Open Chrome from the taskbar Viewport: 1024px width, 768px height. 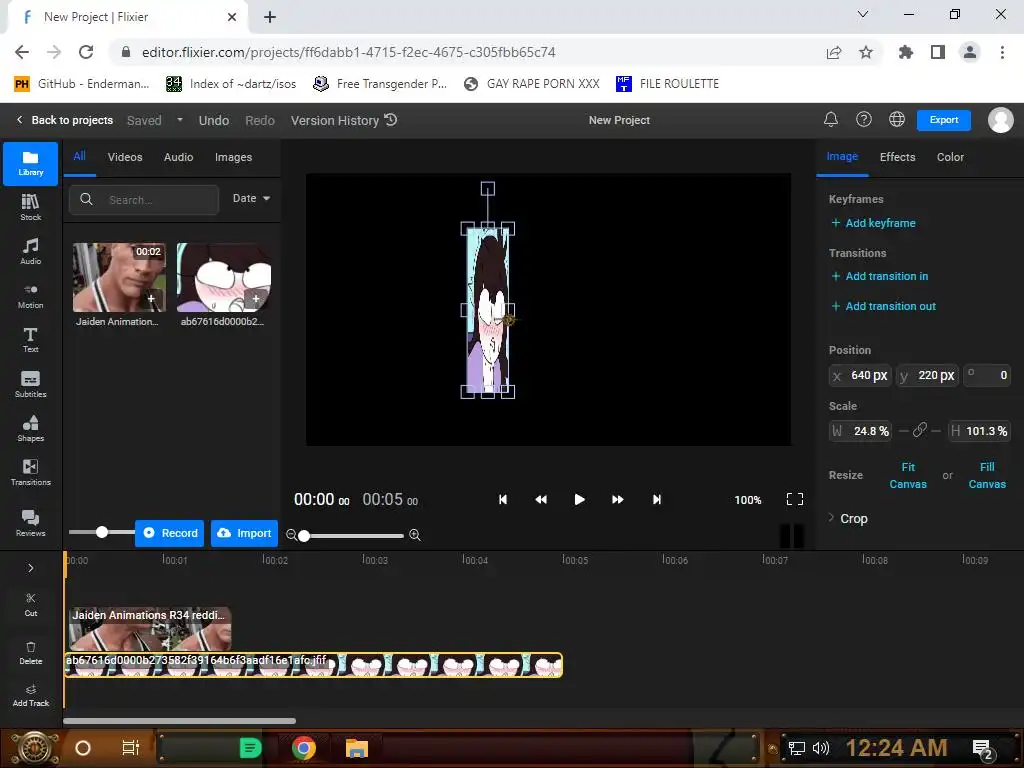coord(304,748)
